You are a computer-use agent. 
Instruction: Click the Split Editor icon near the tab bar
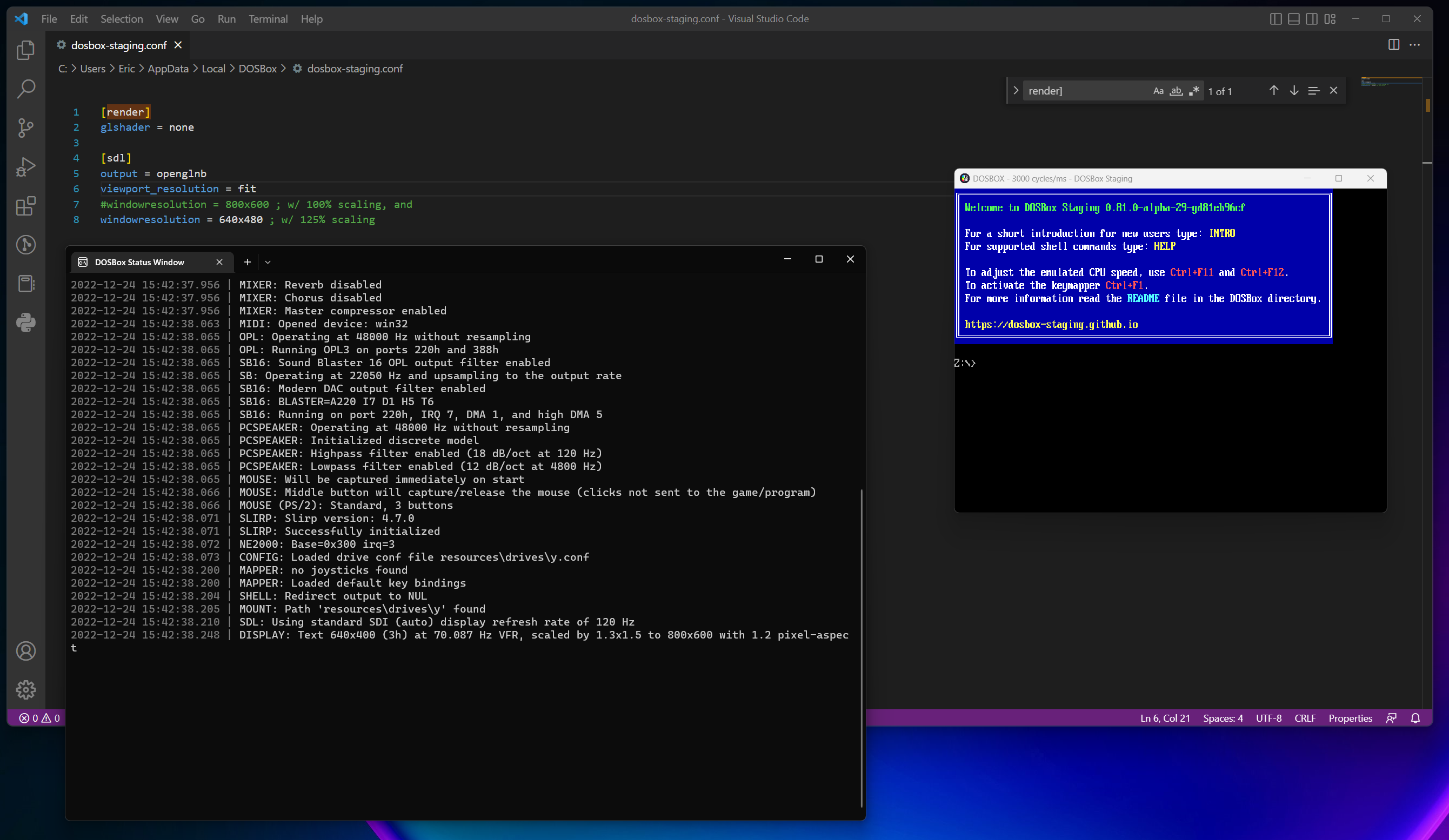tap(1394, 45)
